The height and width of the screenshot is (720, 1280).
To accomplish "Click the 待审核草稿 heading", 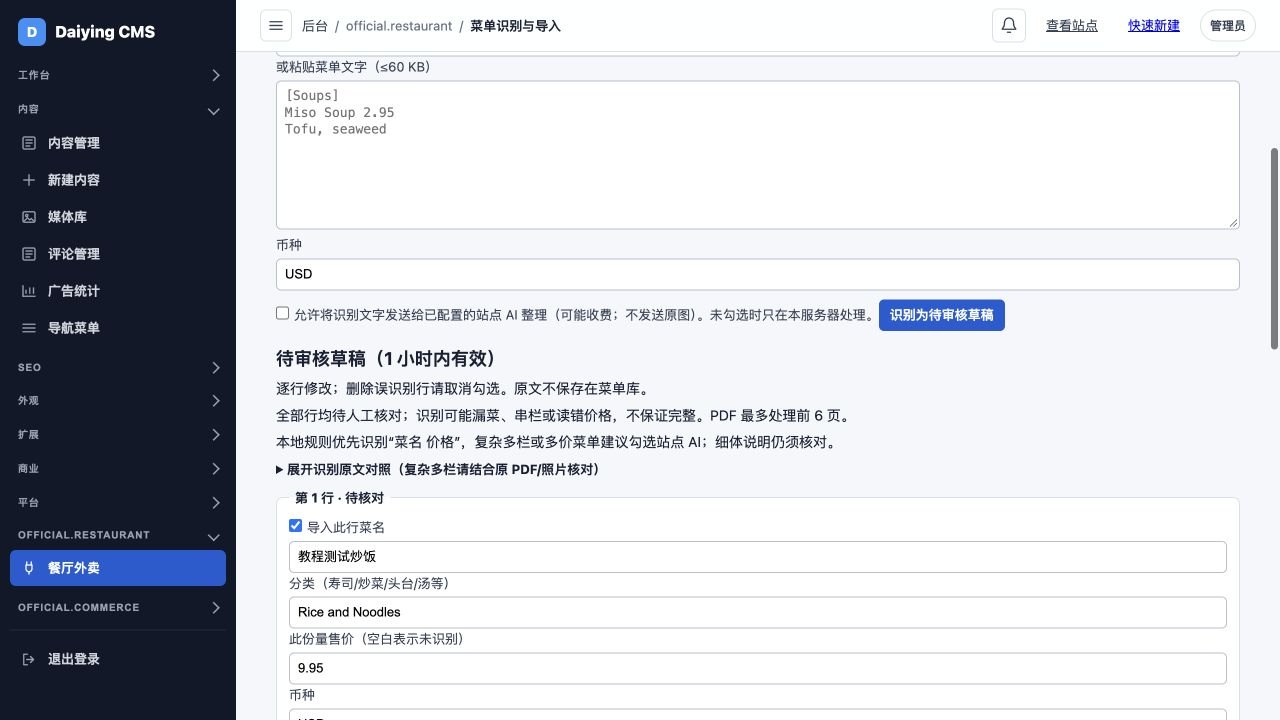I will coord(387,359).
